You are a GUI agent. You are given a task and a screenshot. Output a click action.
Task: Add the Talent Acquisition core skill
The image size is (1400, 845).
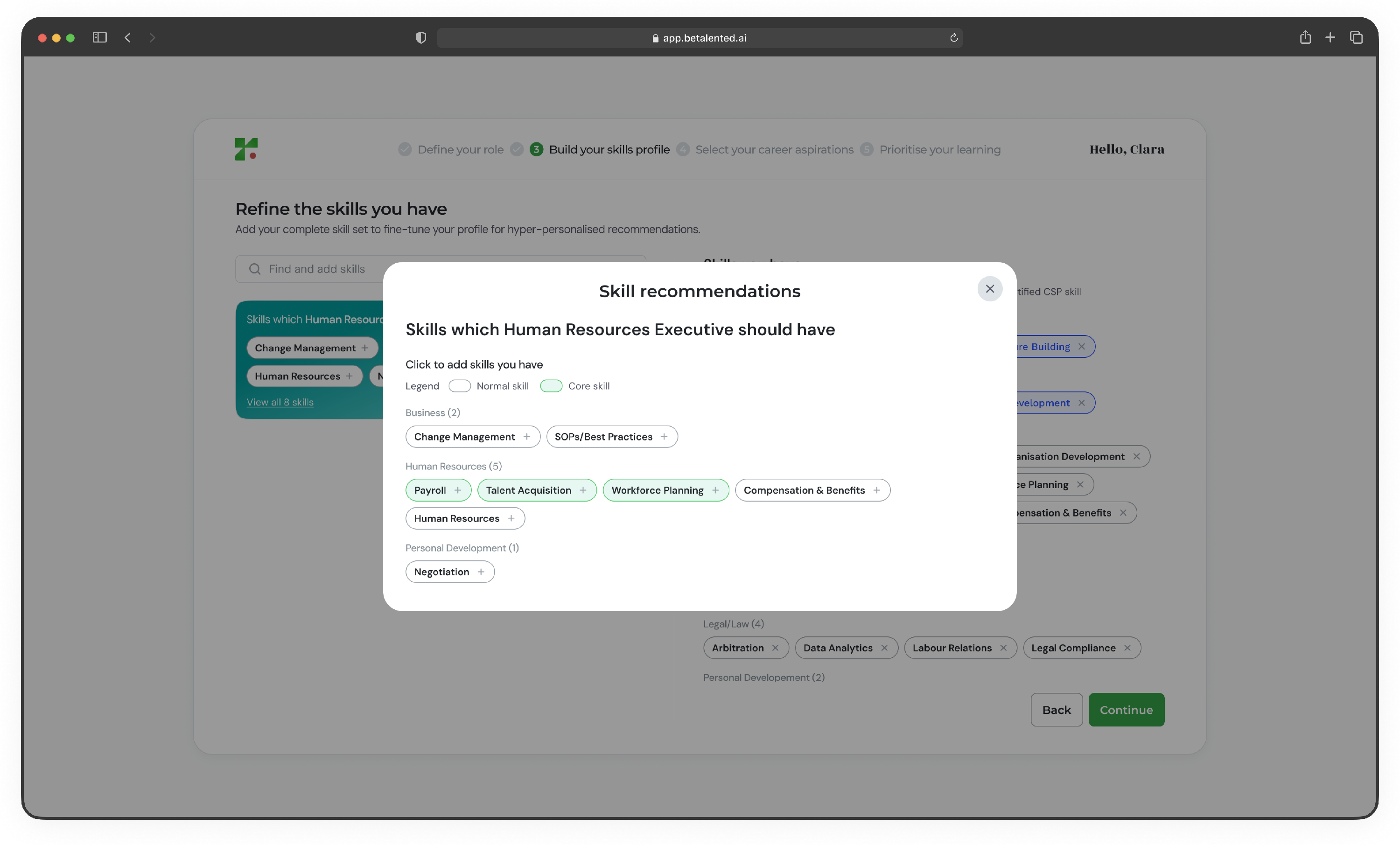tap(582, 490)
